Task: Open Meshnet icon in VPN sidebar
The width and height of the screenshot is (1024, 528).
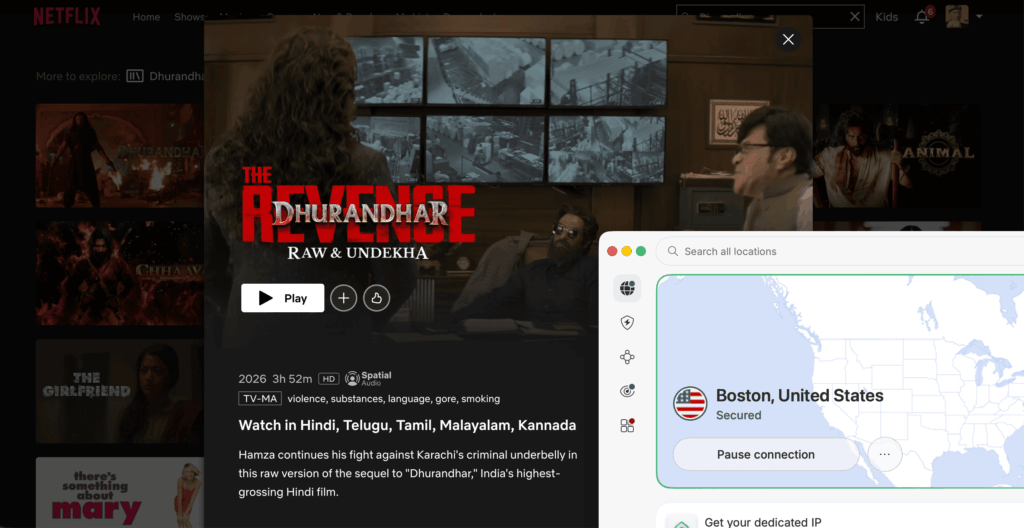Action: [627, 357]
